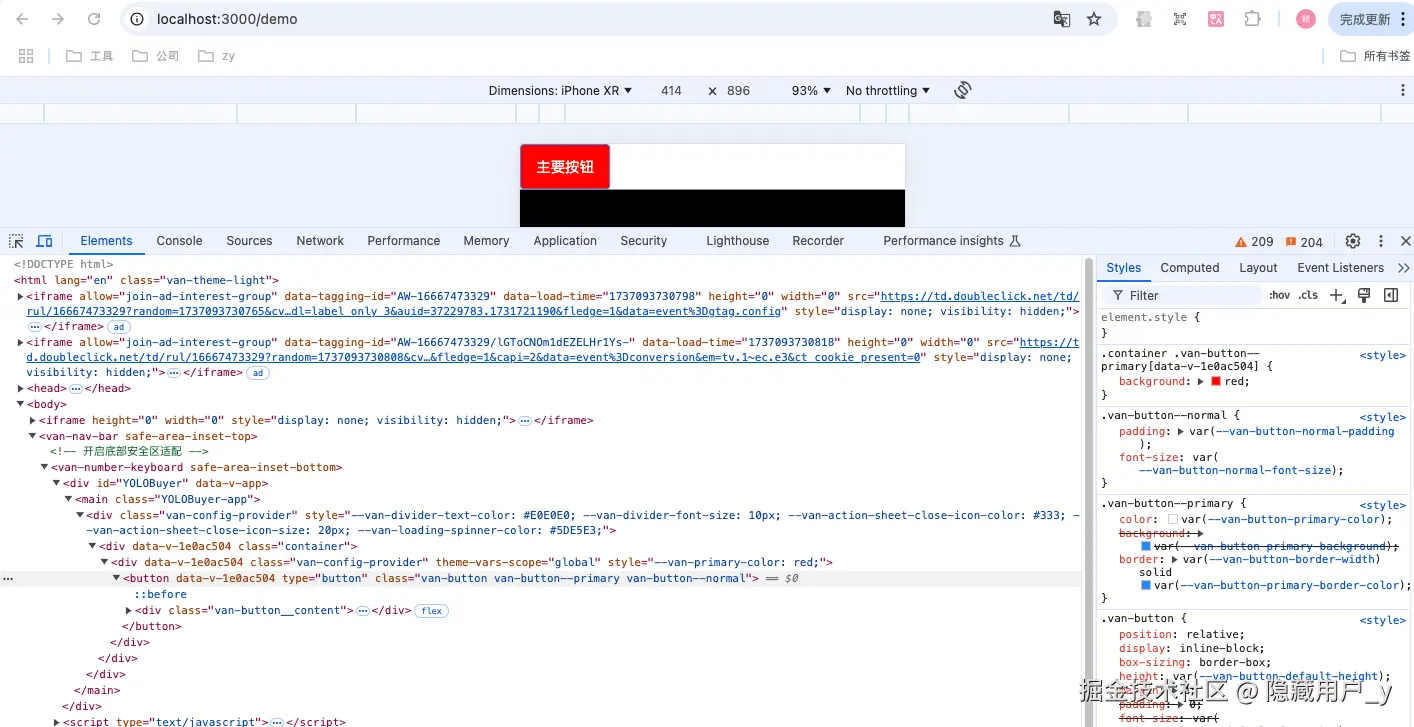Open the No throttling dropdown
This screenshot has width=1414, height=727.
click(x=888, y=90)
